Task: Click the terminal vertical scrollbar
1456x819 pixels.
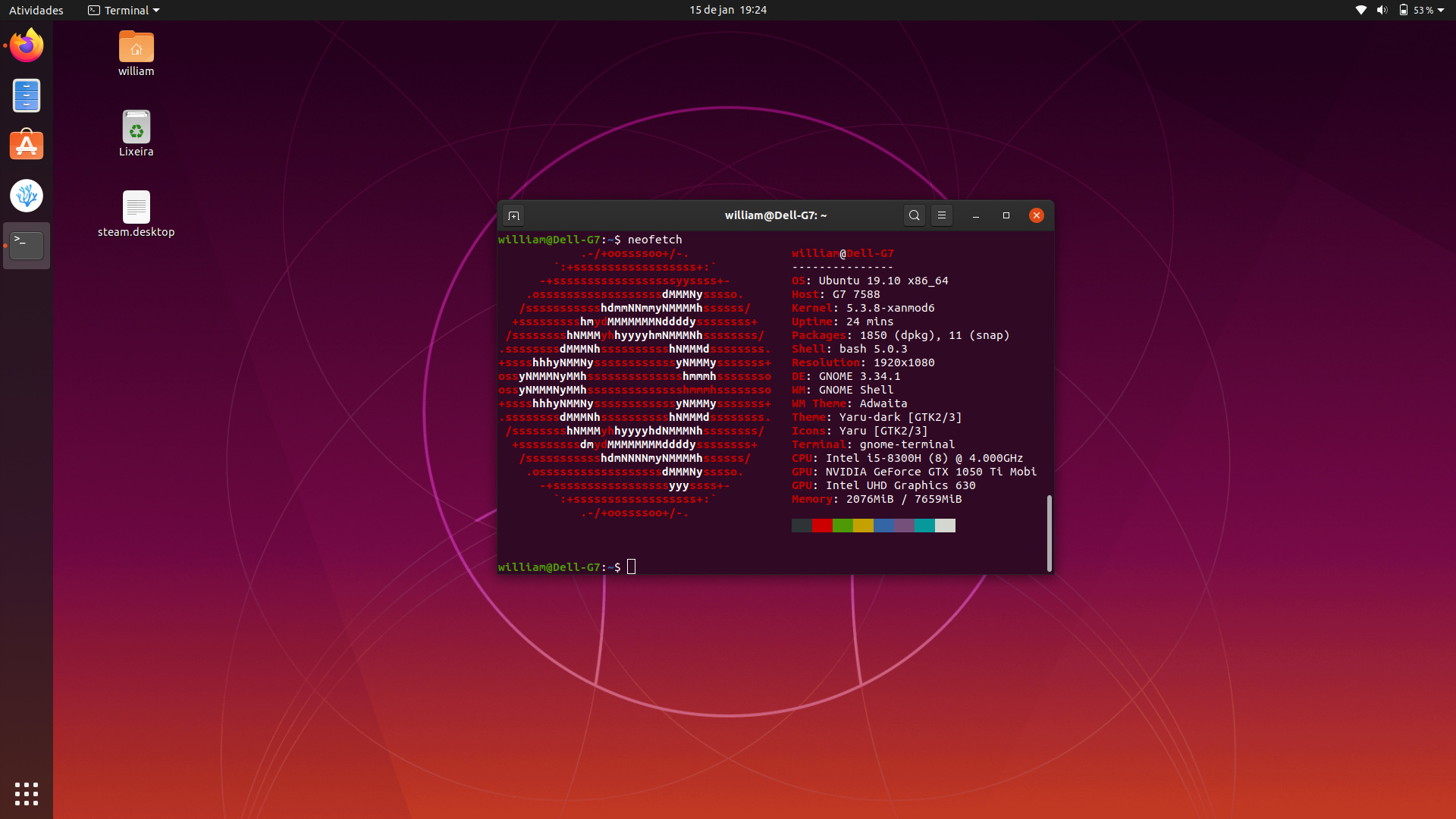Action: pyautogui.click(x=1049, y=532)
